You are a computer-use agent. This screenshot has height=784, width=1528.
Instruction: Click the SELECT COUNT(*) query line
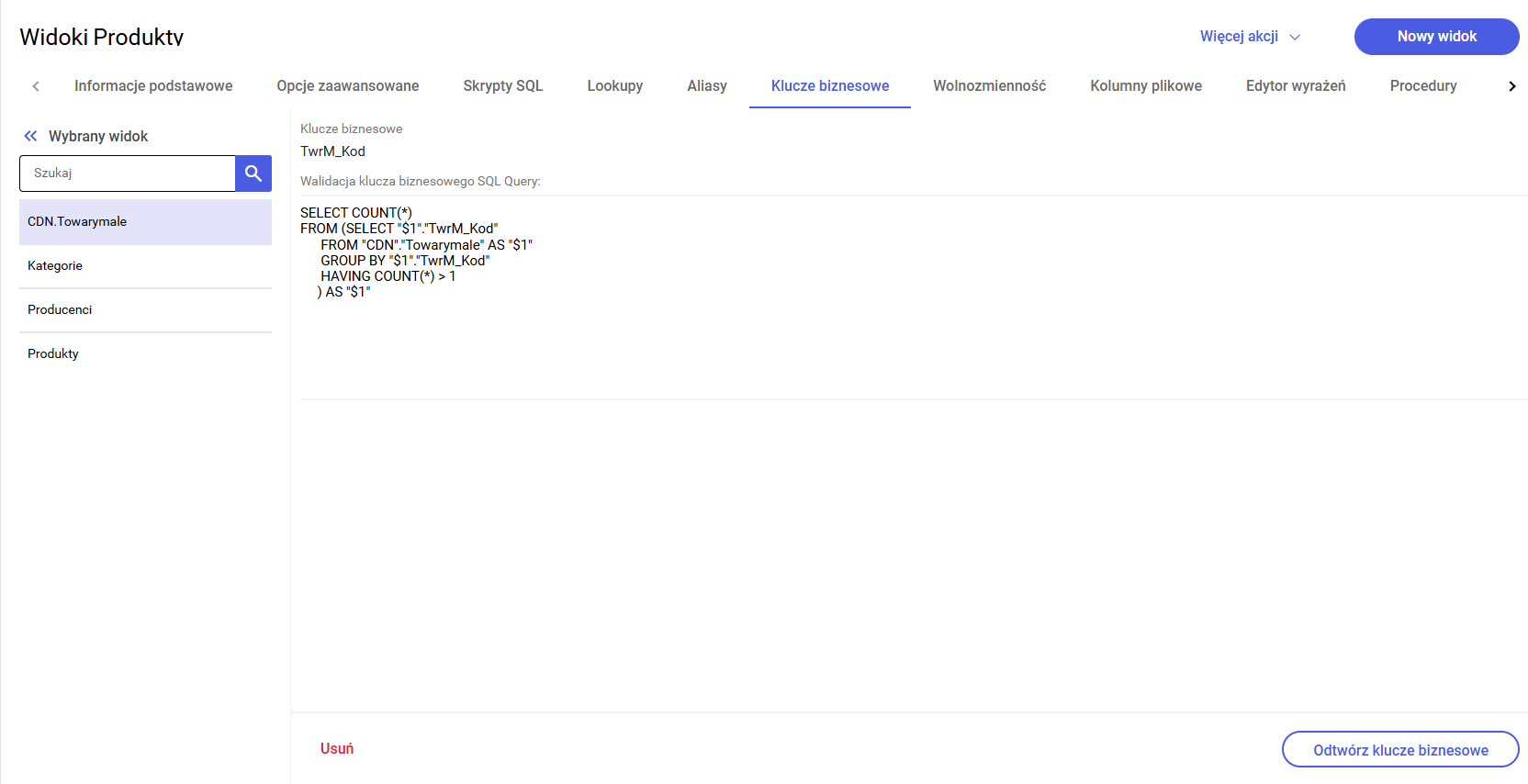356,213
